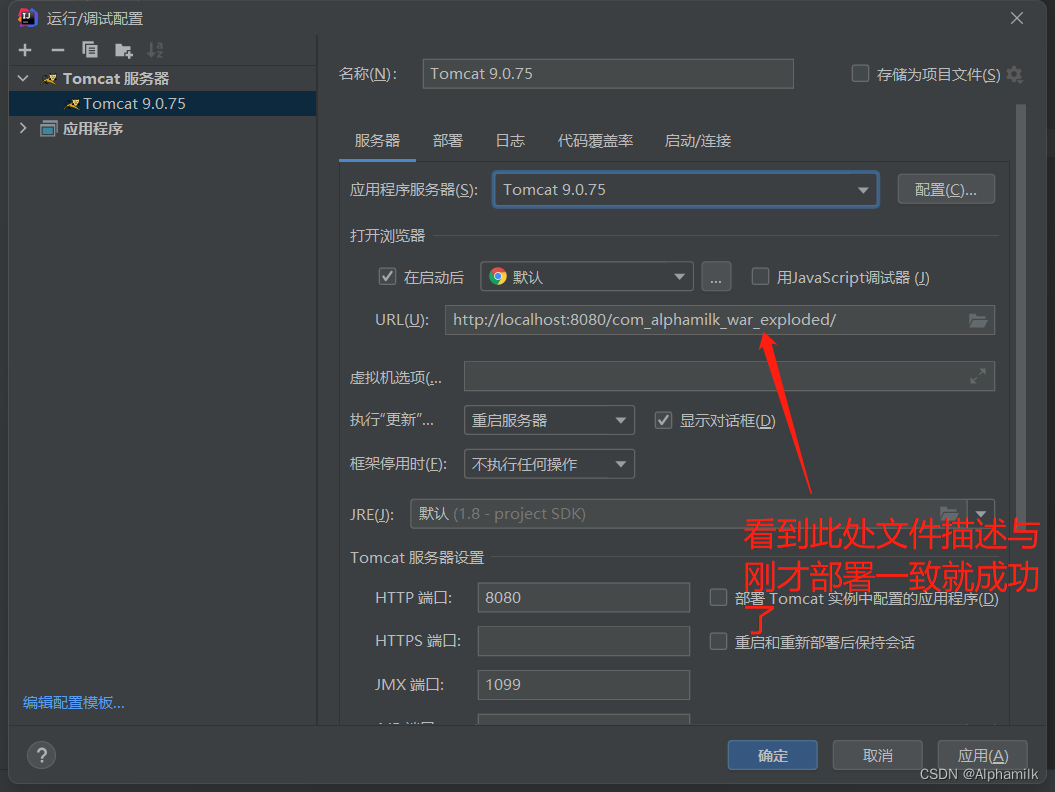
Task: Add a new run configuration
Action: pos(25,50)
